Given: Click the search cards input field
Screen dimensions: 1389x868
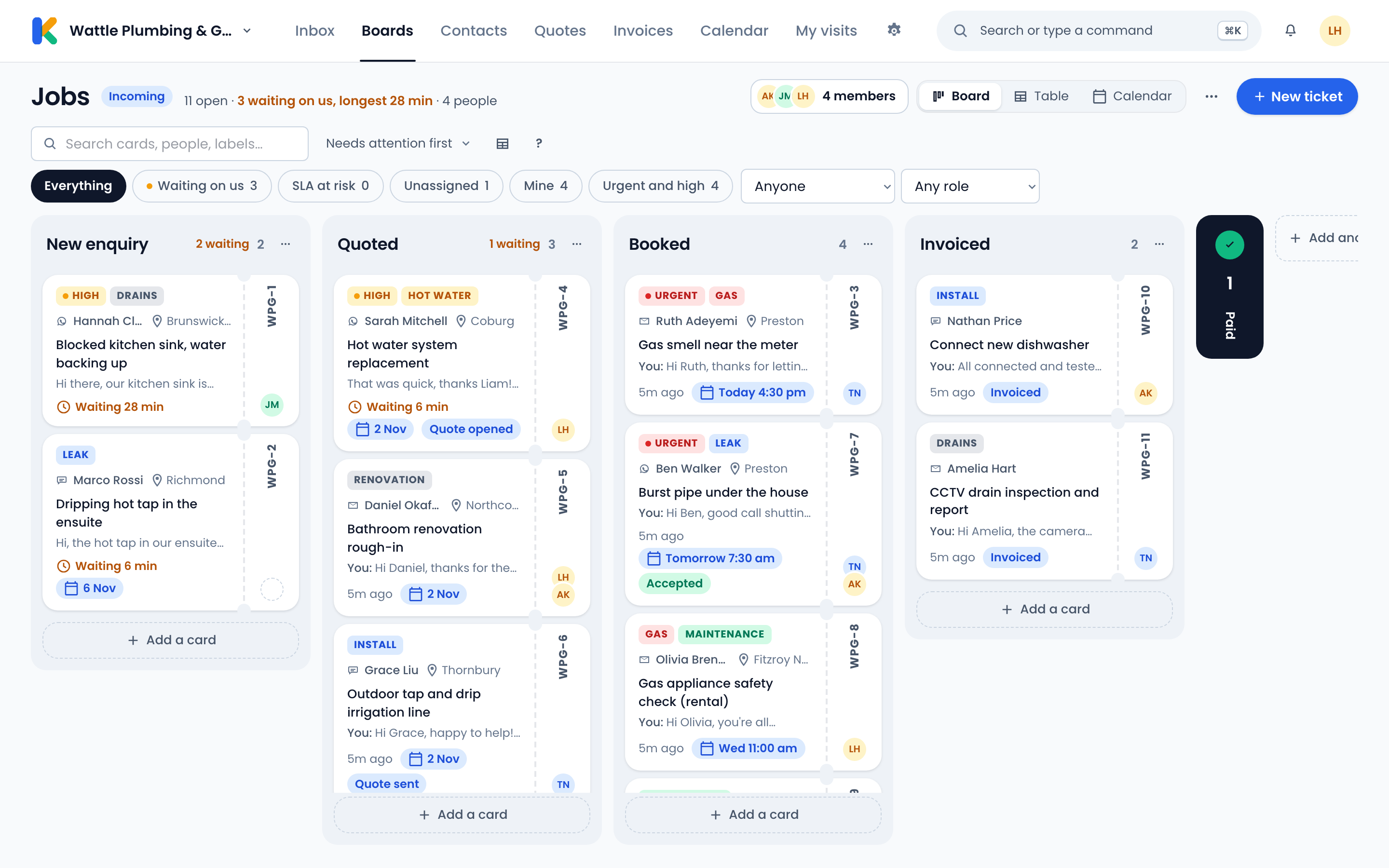Looking at the screenshot, I should point(170,144).
